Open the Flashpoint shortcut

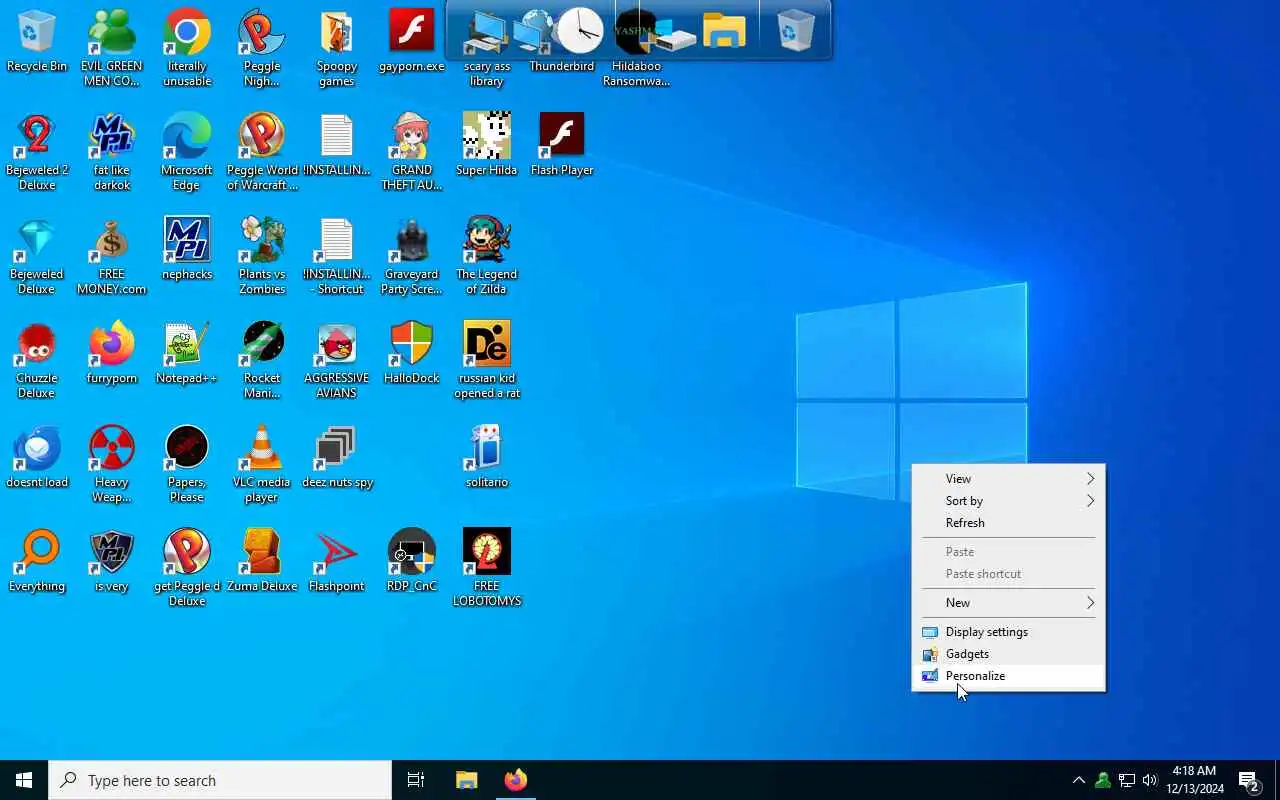coord(337,561)
